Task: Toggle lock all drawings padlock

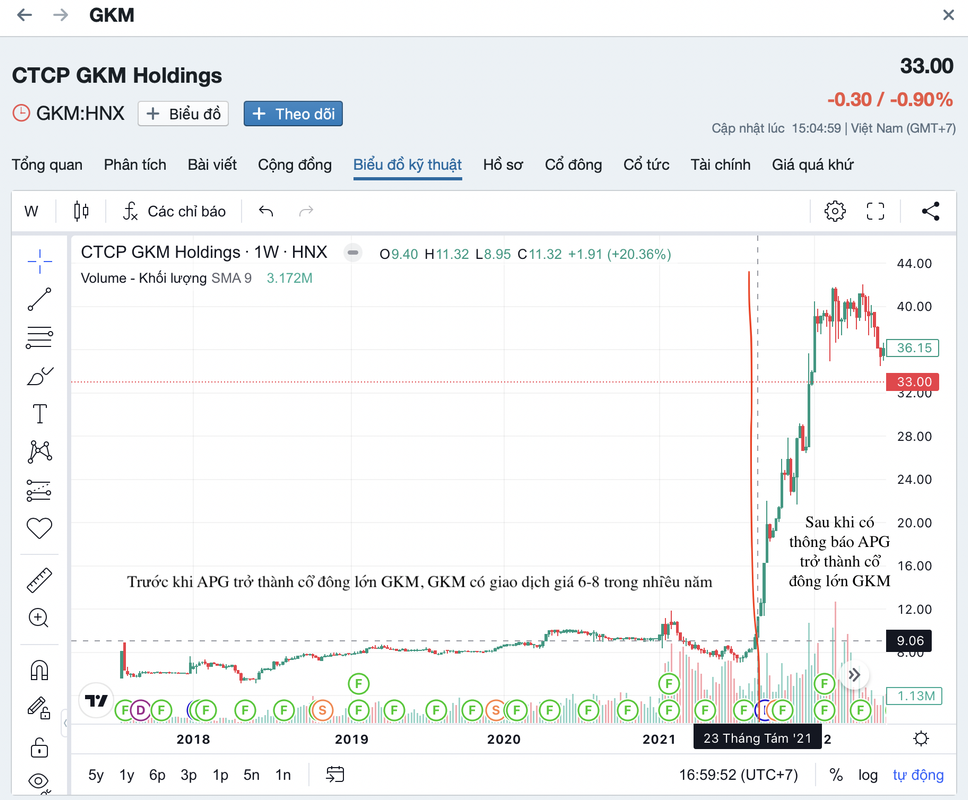Action: pos(40,748)
